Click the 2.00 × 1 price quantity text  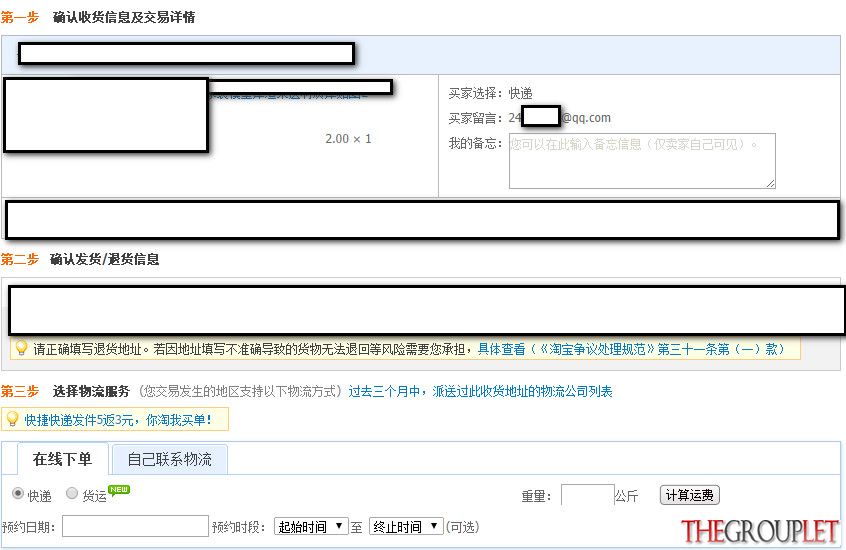tap(348, 139)
